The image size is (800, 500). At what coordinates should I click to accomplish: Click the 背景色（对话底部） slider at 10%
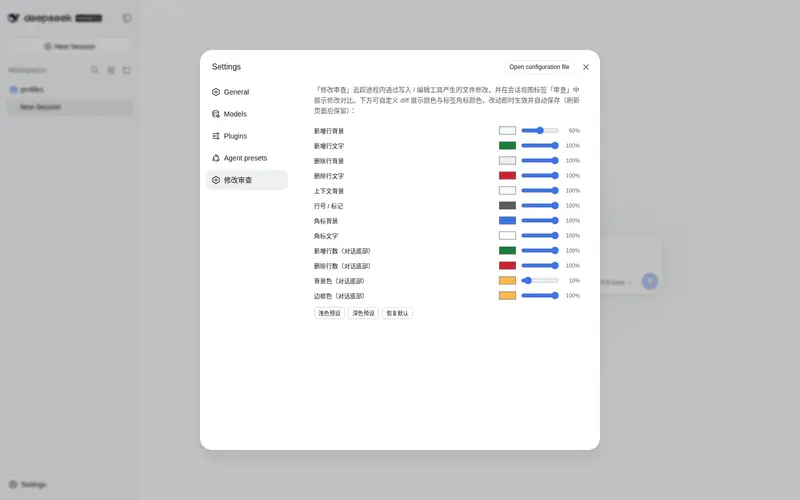click(540, 281)
